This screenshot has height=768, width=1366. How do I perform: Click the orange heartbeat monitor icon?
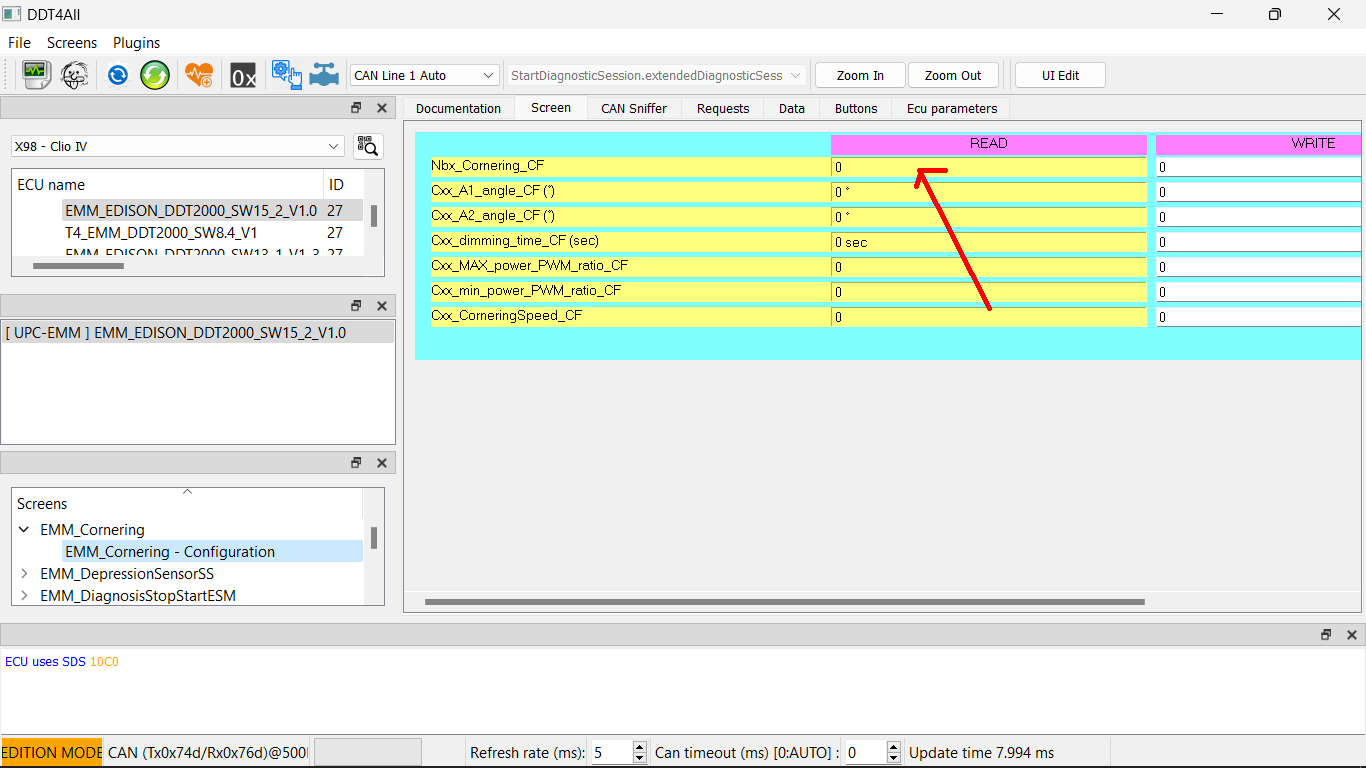pyautogui.click(x=198, y=74)
